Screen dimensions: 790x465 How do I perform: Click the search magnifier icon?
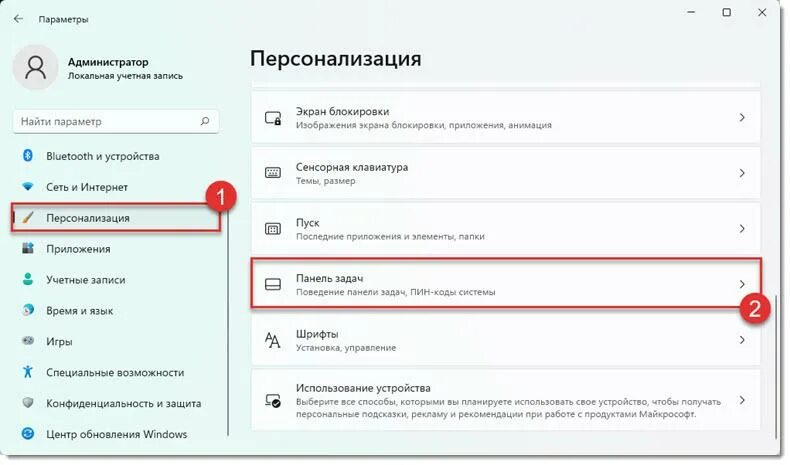205,121
